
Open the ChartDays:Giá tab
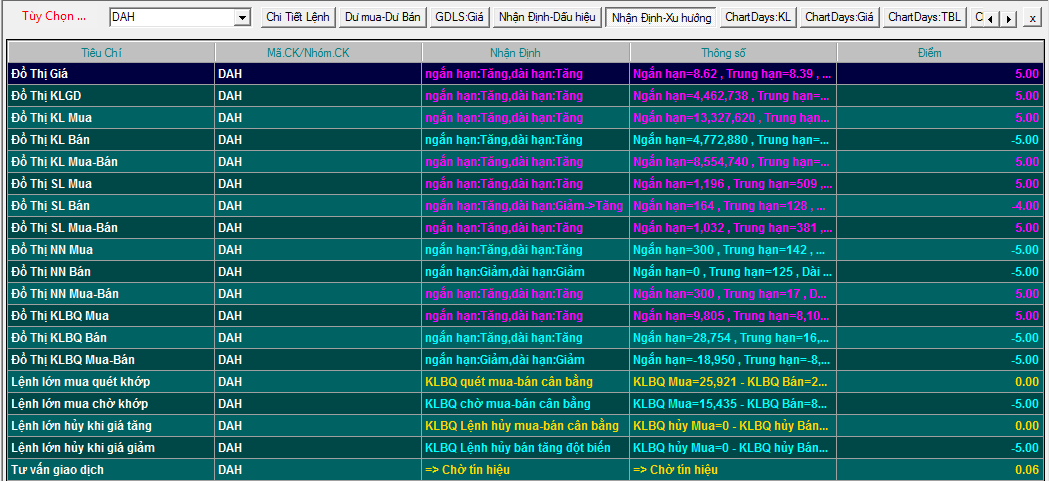click(839, 17)
